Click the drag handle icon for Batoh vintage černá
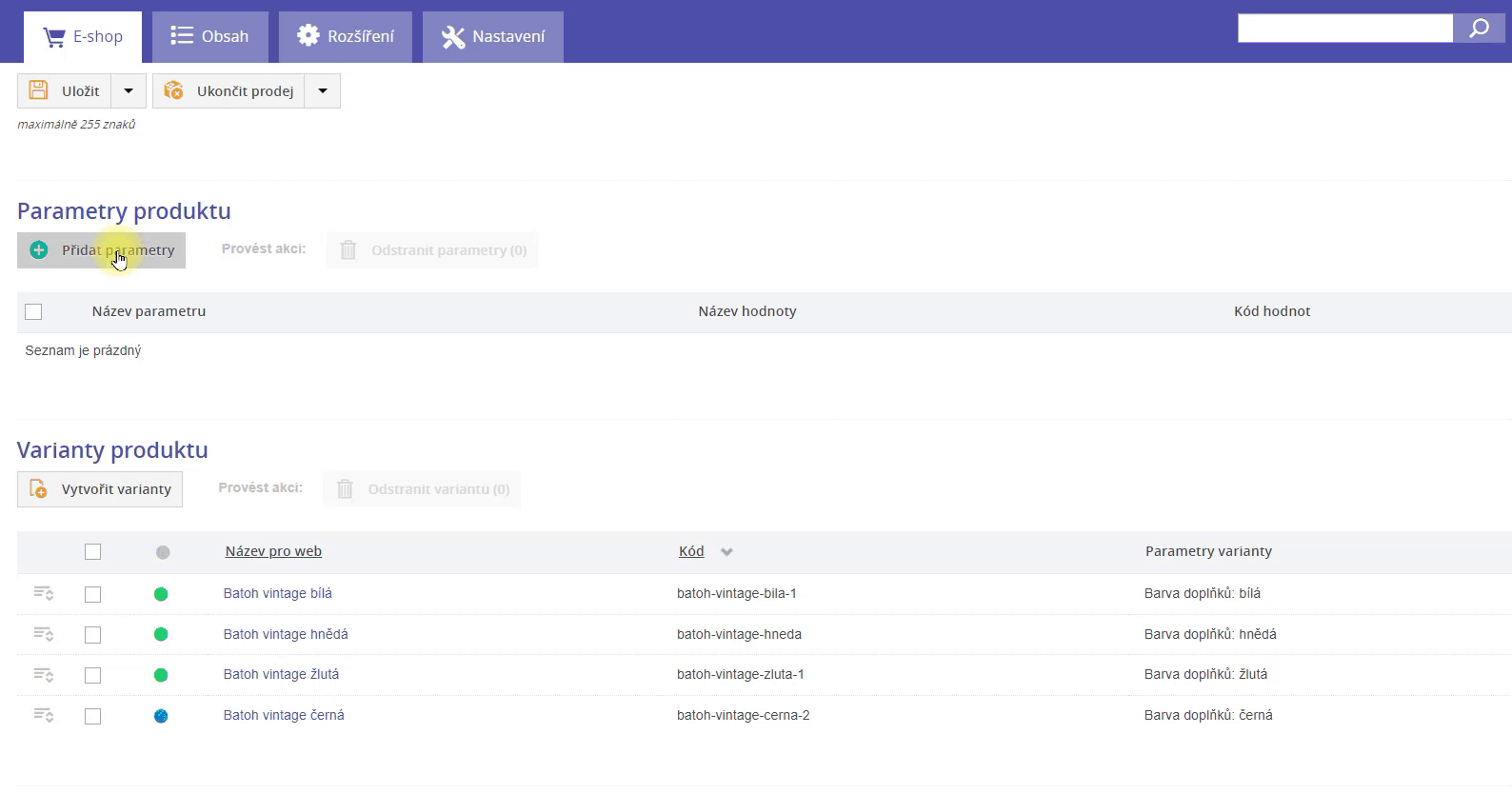The height and width of the screenshot is (794, 1512). point(43,715)
